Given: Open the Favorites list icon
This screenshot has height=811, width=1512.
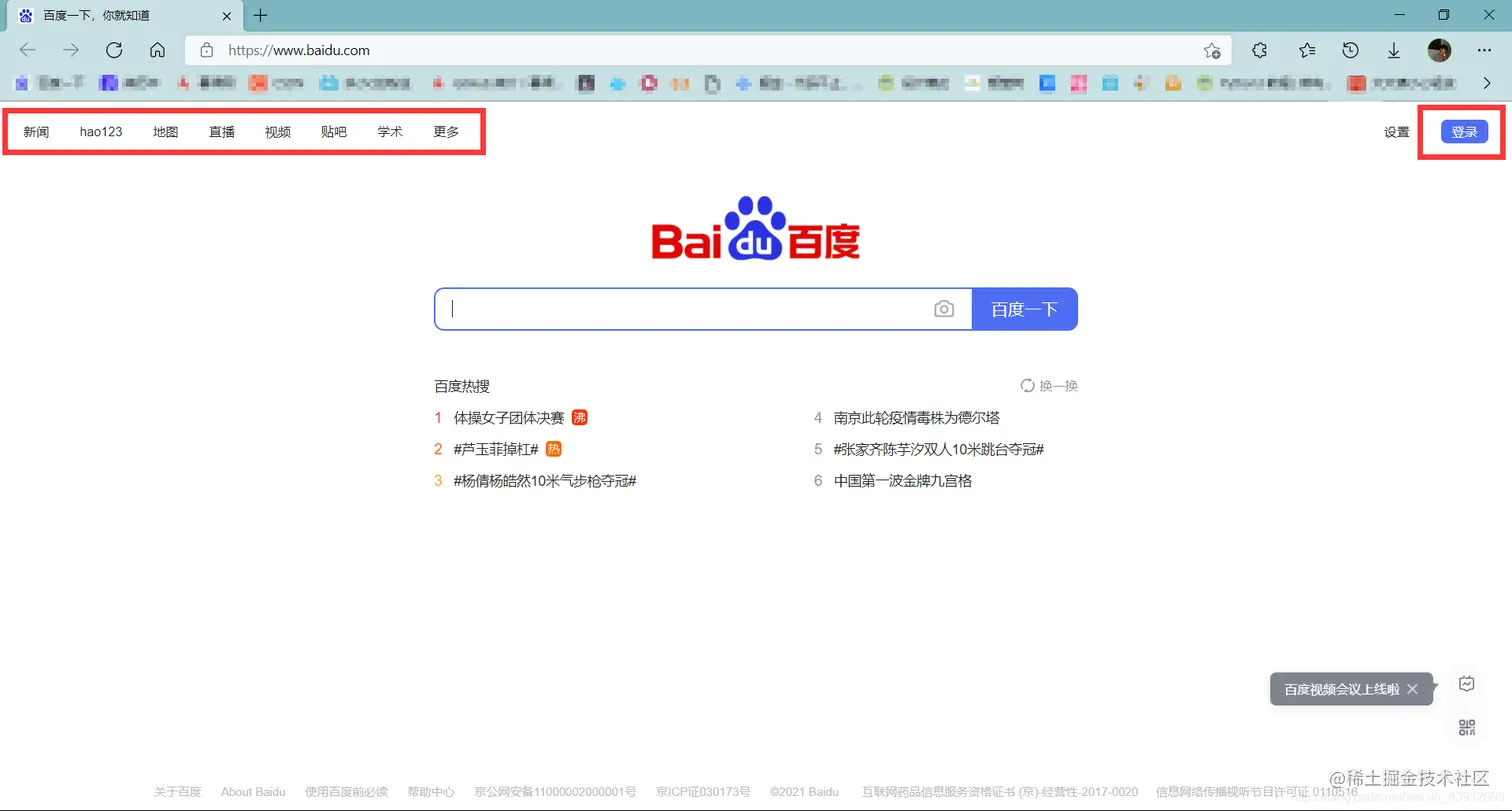Looking at the screenshot, I should tap(1306, 50).
